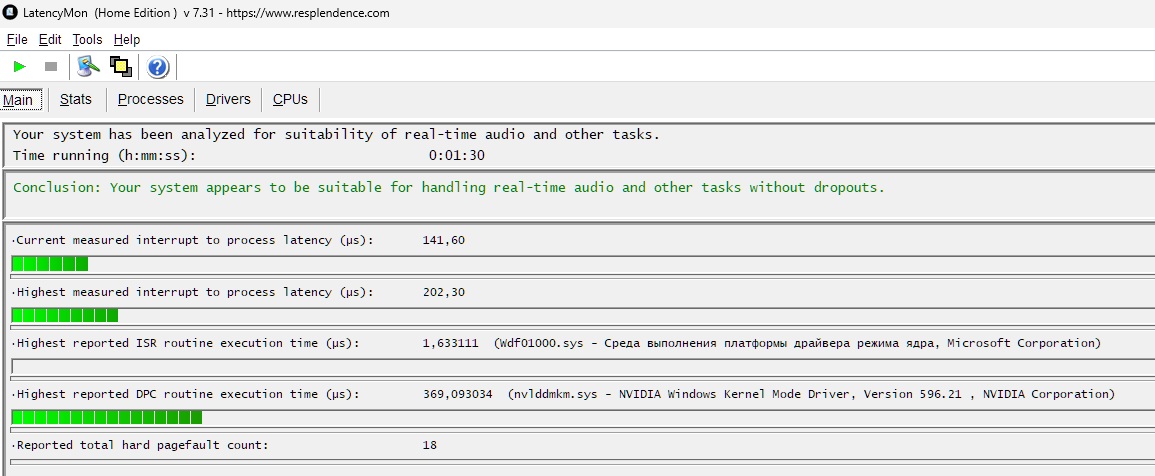The image size is (1155, 476).
Task: Open options via computer-with-pencil icon
Action: pyautogui.click(x=88, y=67)
